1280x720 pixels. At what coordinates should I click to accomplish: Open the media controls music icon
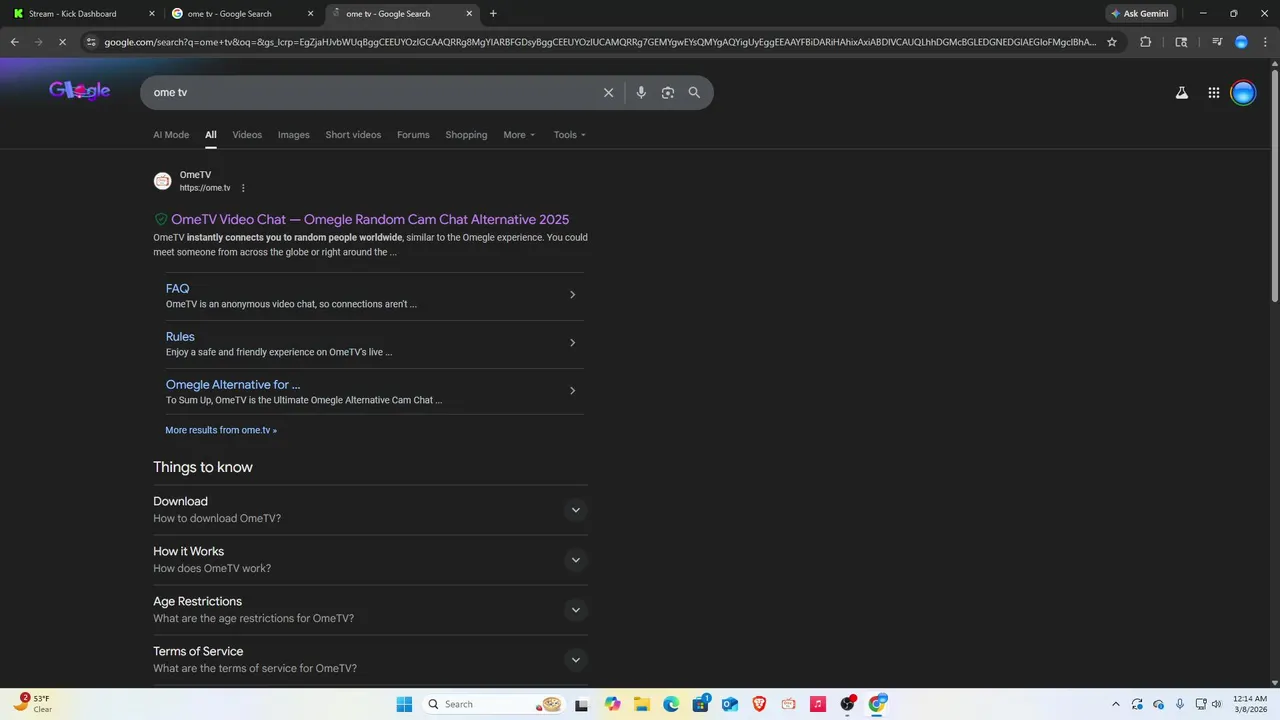pos(1216,42)
